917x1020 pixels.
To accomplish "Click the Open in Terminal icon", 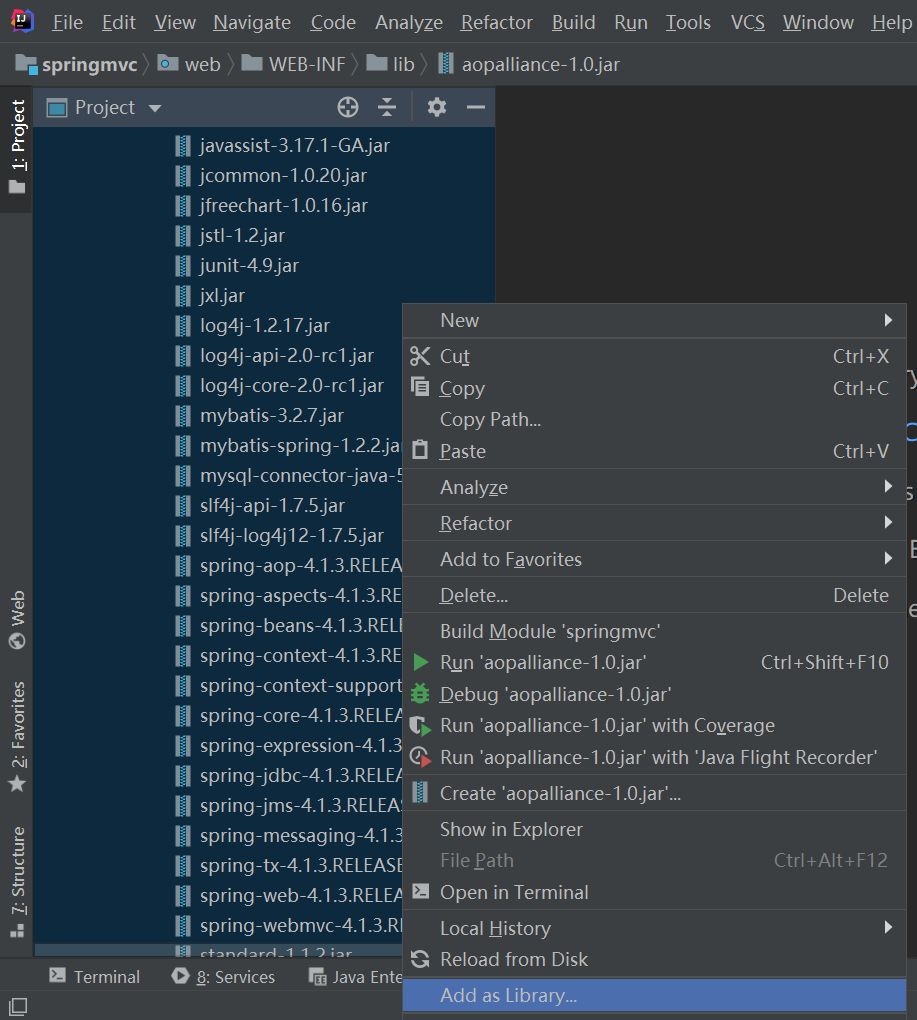I will [x=421, y=891].
